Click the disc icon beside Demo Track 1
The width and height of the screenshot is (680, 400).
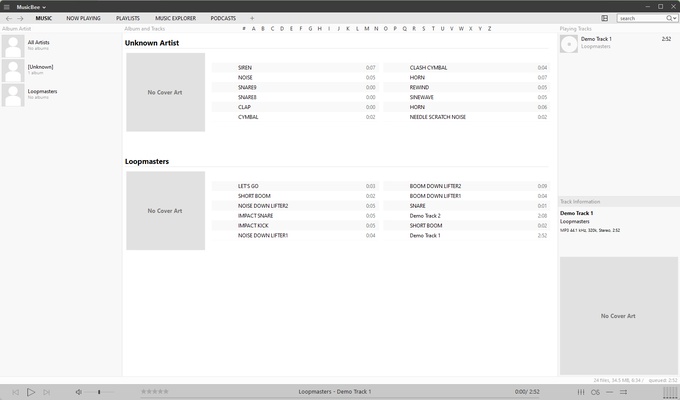pyautogui.click(x=569, y=44)
